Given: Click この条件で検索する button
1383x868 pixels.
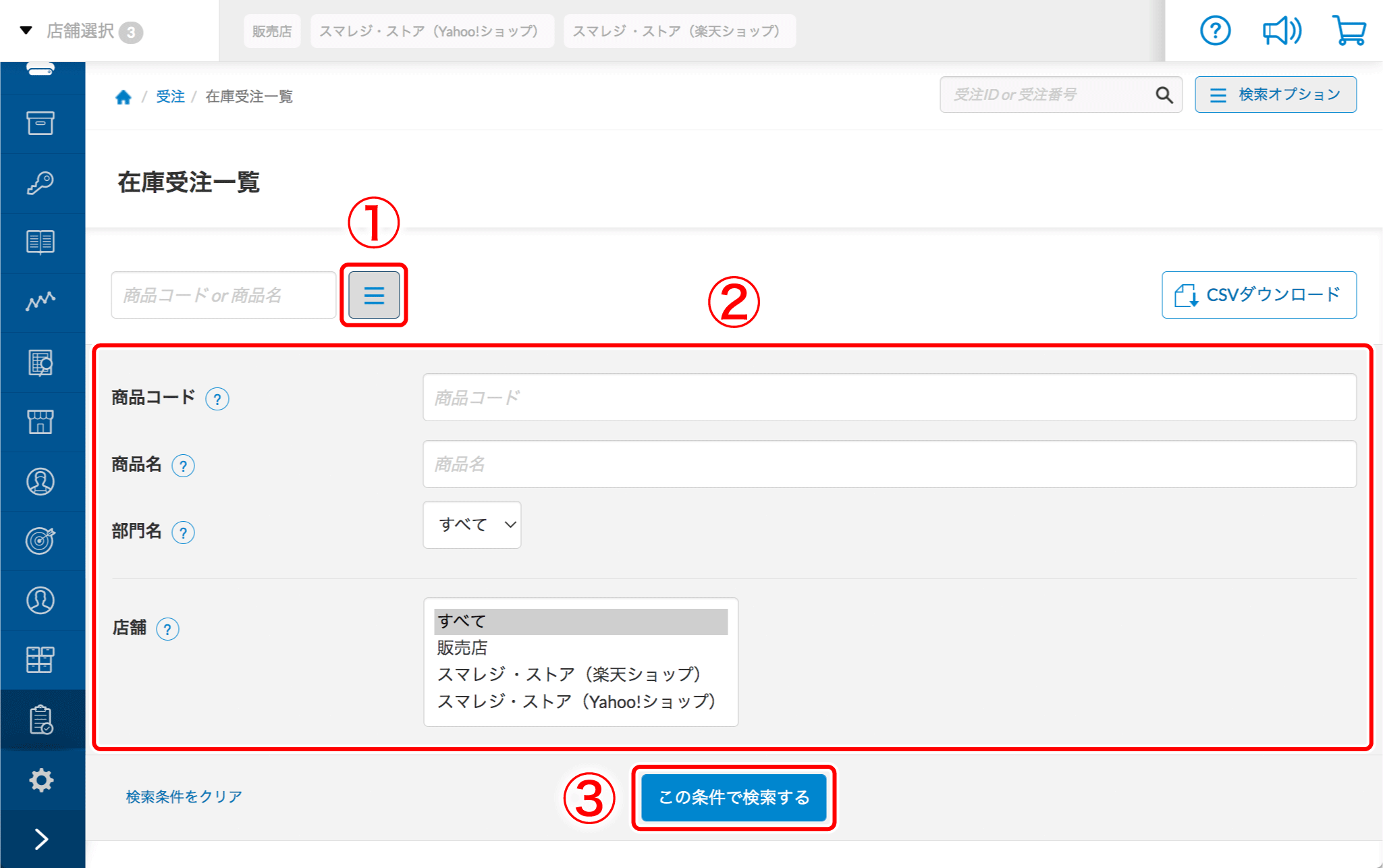Looking at the screenshot, I should pyautogui.click(x=734, y=797).
